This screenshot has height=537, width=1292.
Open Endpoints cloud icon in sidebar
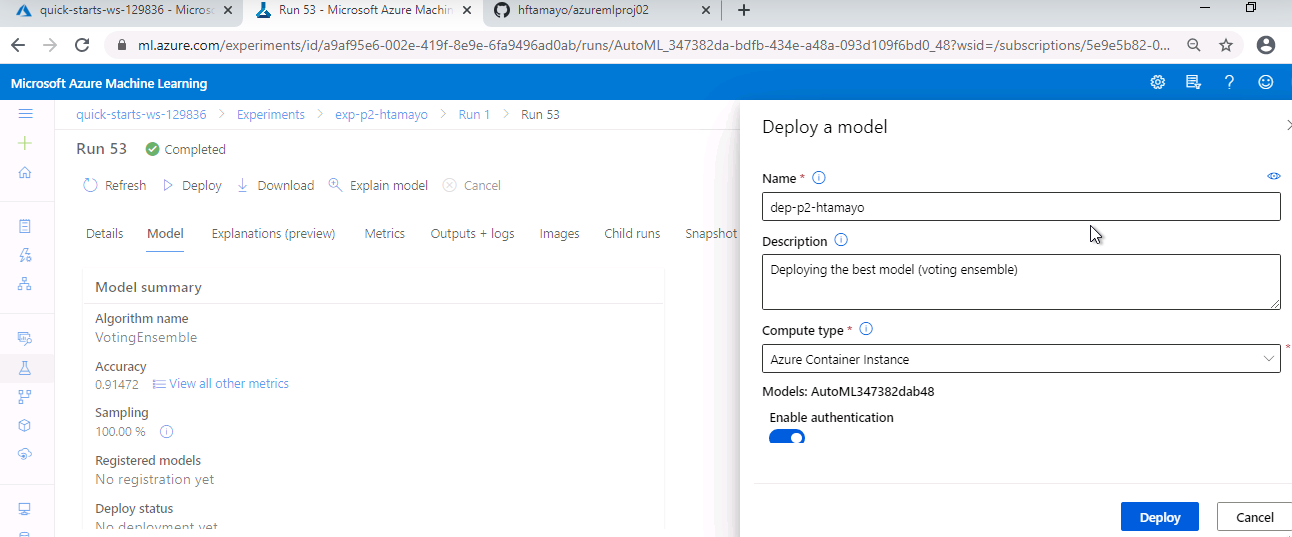pyautogui.click(x=25, y=454)
